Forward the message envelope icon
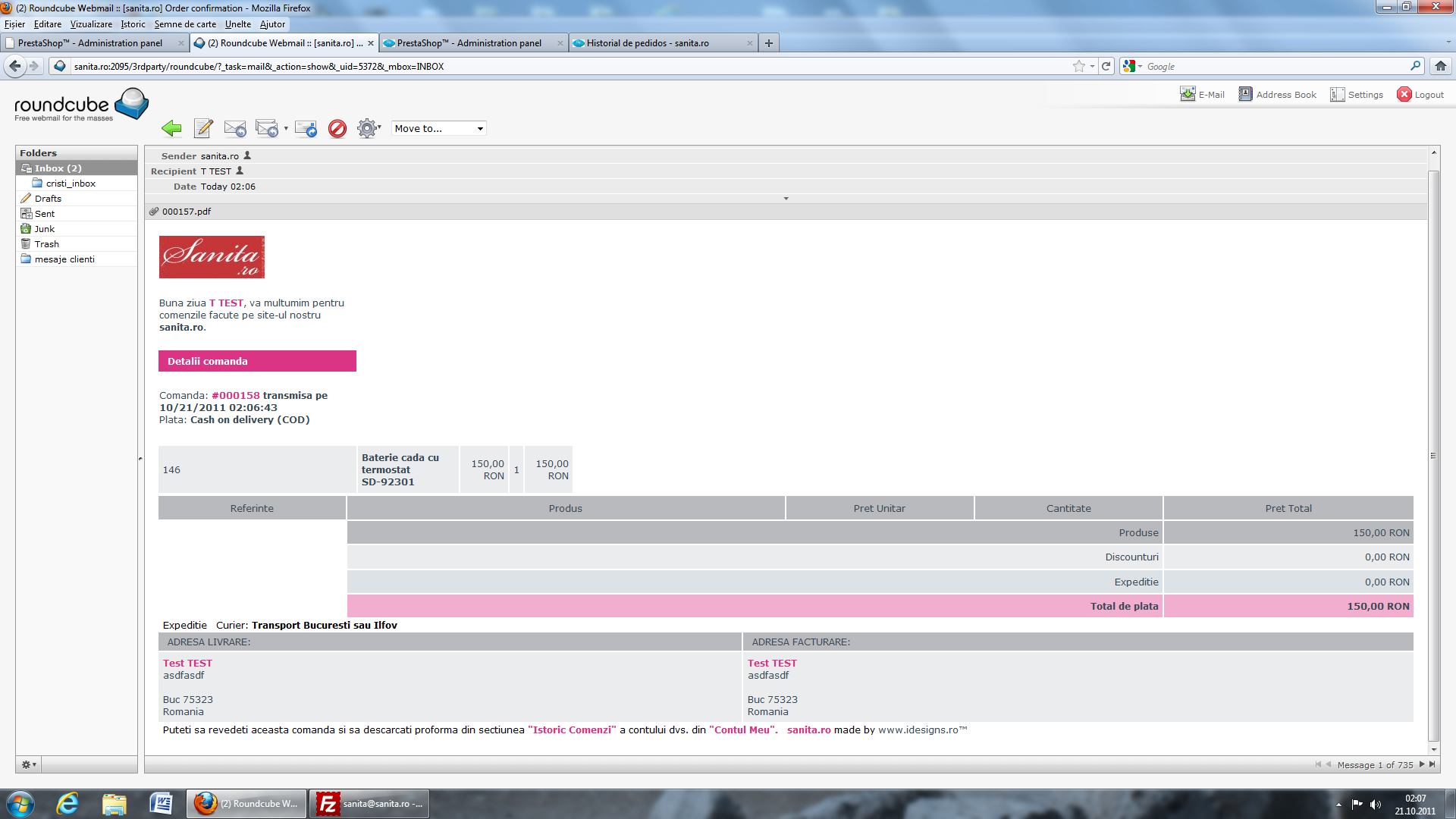Image resolution: width=1456 pixels, height=819 pixels. [306, 128]
